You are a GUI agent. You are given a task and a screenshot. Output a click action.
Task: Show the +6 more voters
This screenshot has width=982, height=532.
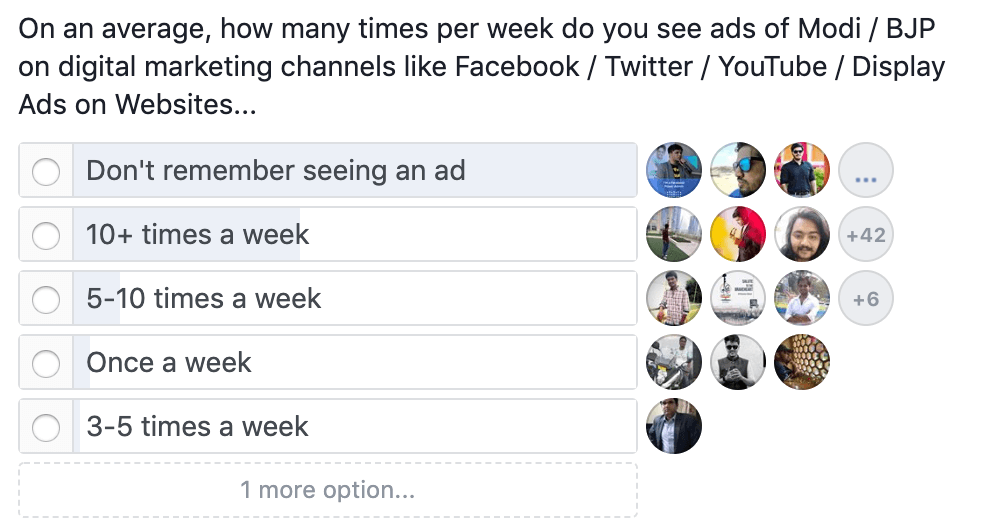point(866,299)
